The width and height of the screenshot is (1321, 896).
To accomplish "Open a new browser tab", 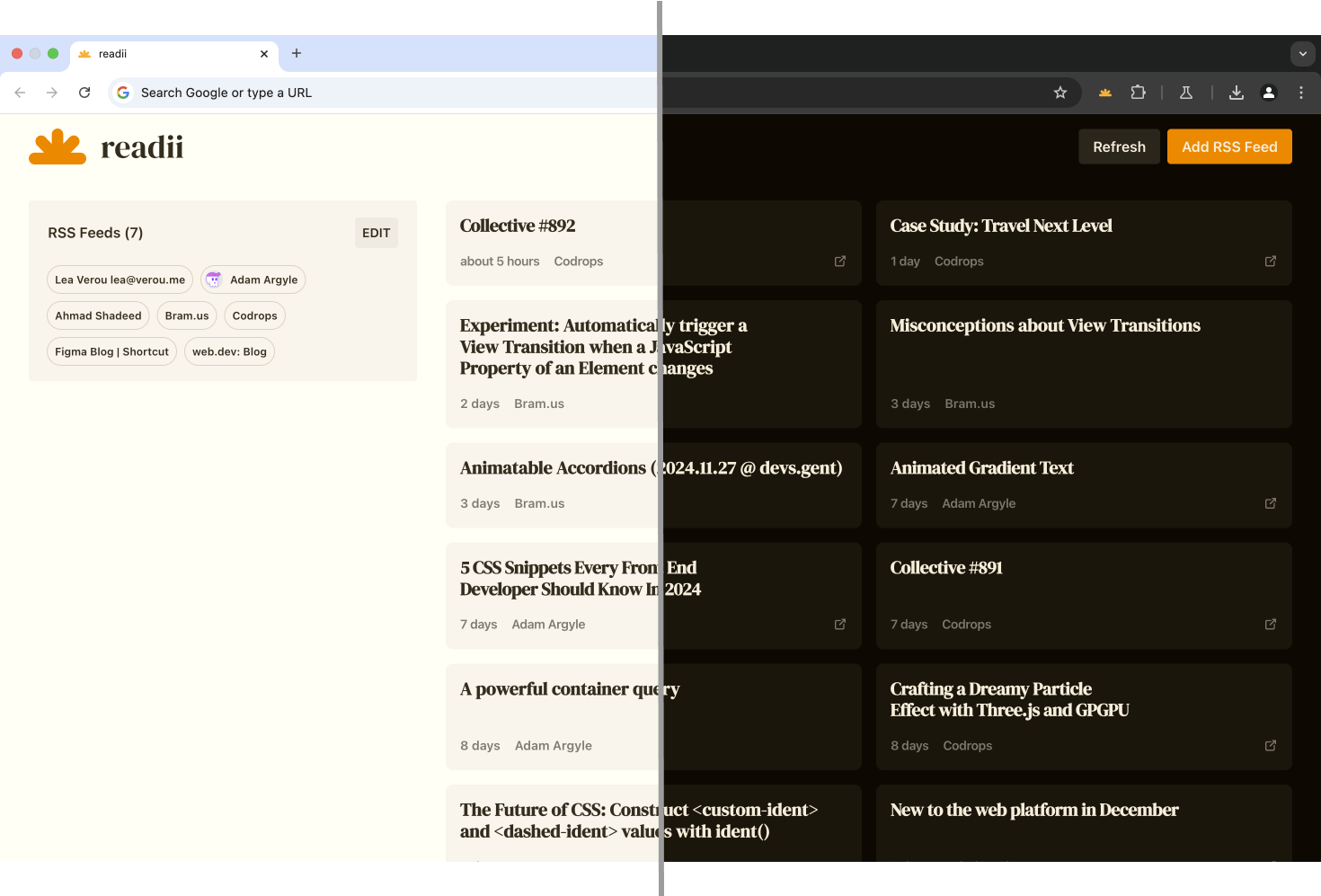I will click(297, 54).
